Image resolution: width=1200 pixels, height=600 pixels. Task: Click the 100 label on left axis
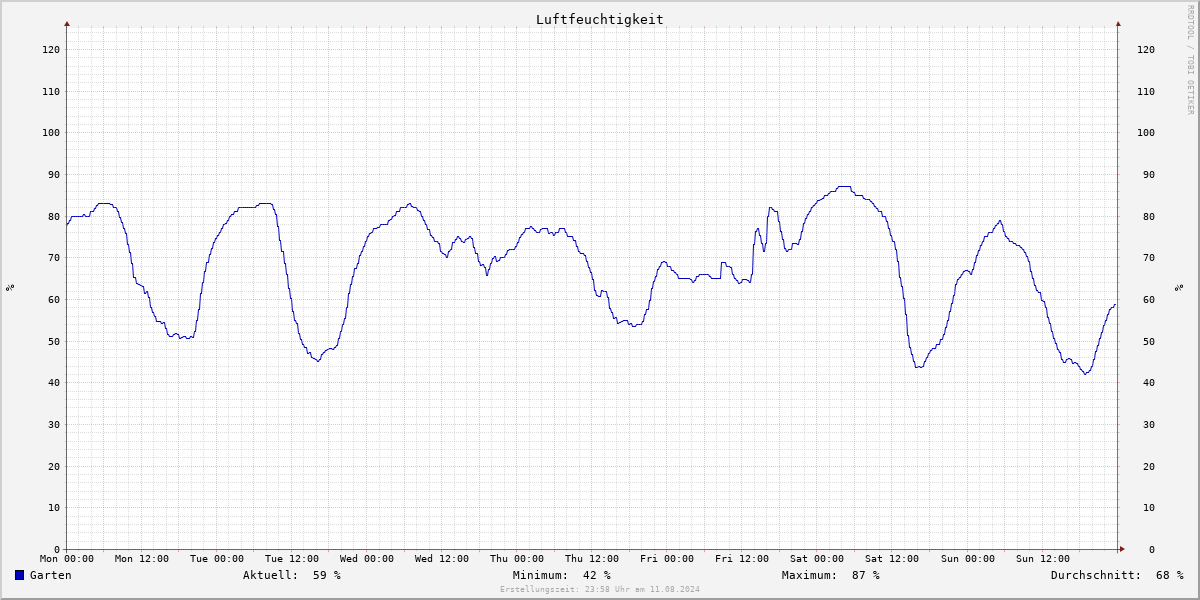click(51, 132)
